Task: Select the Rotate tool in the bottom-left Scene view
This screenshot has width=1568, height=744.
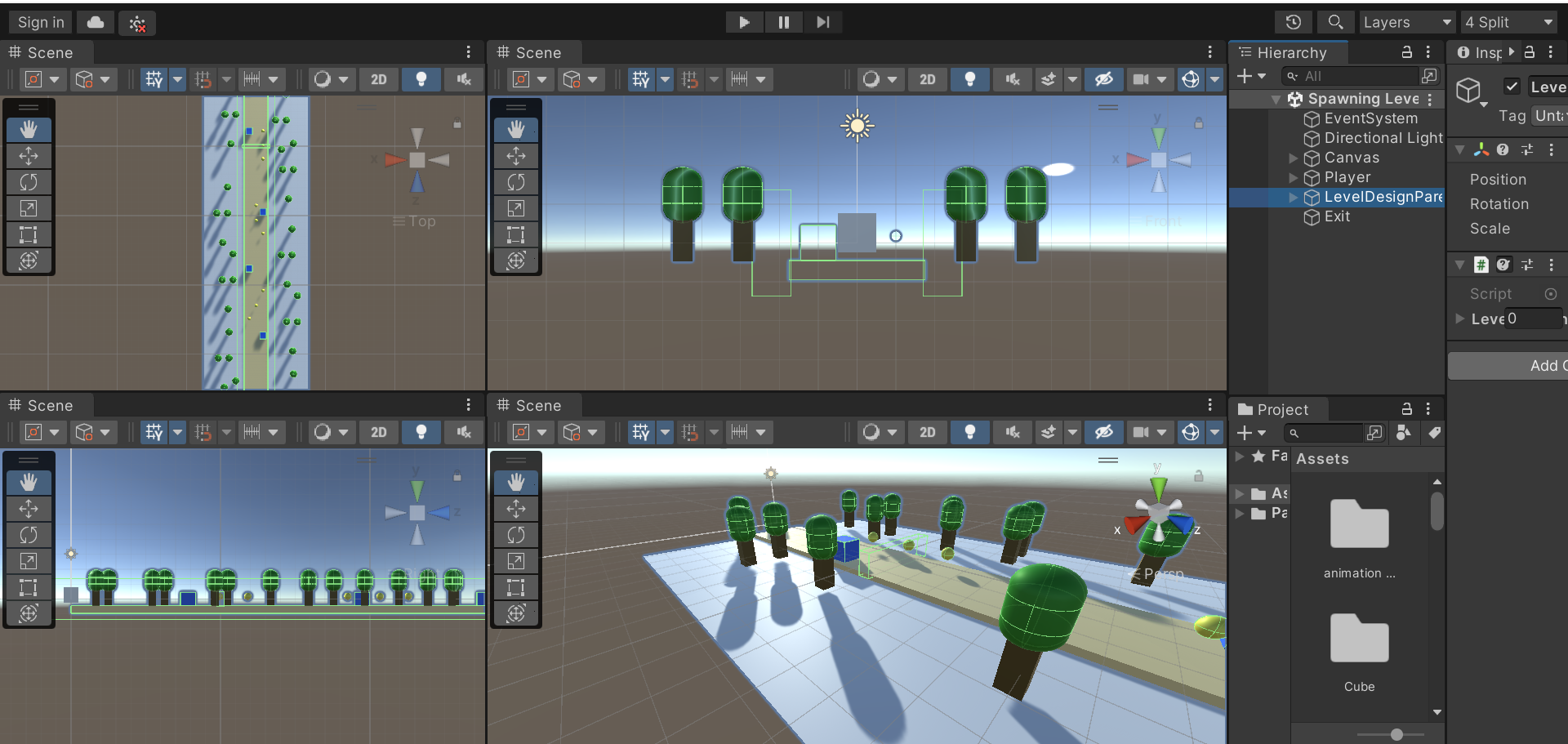Action: pyautogui.click(x=29, y=535)
